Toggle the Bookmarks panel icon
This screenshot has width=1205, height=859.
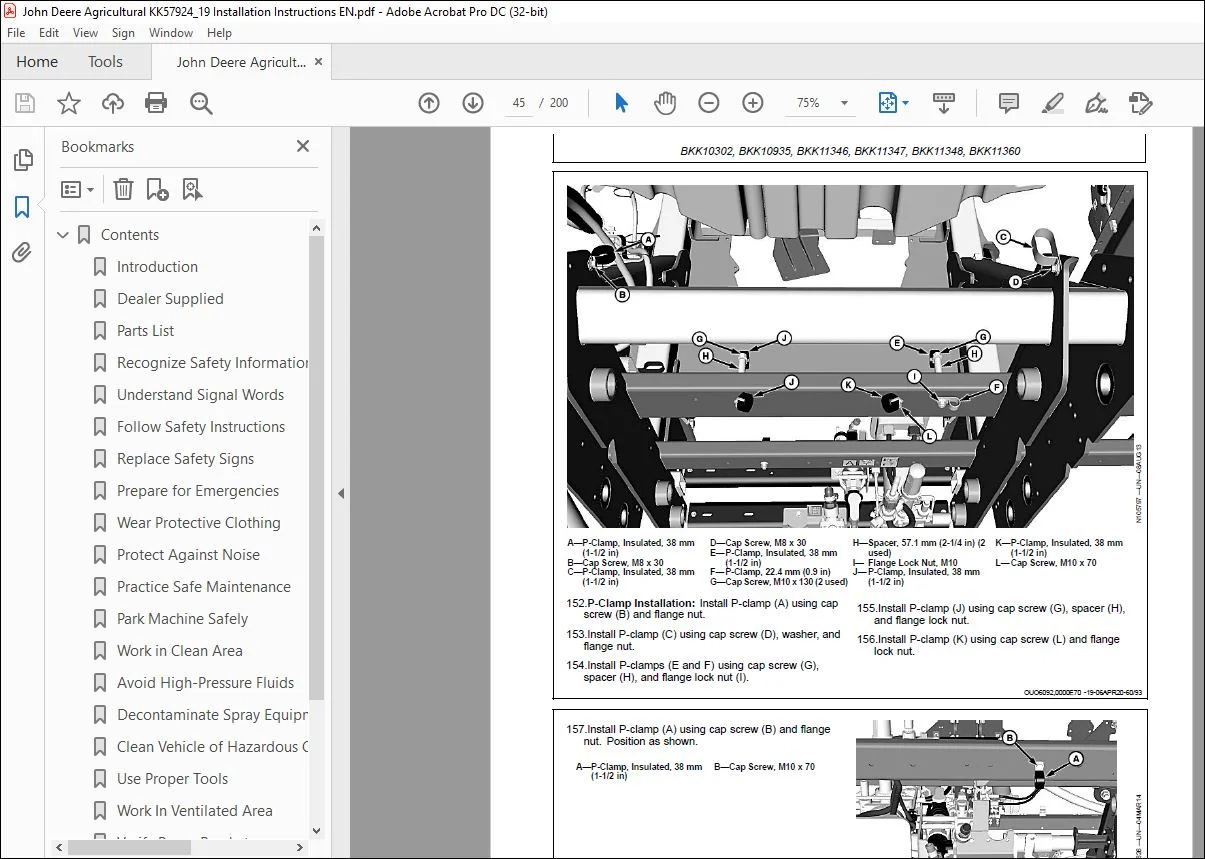coord(22,207)
